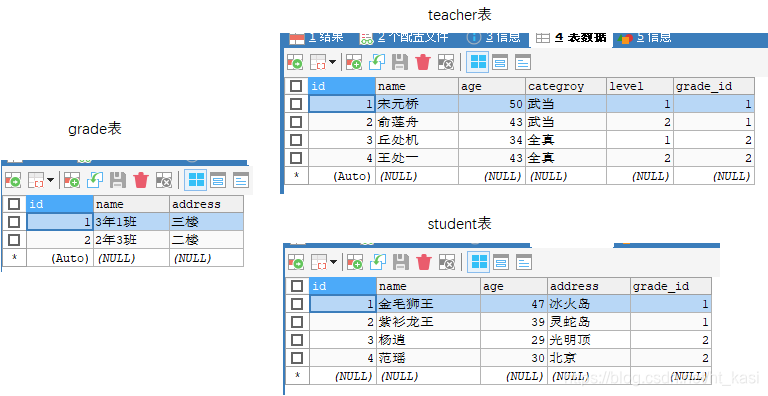
Task: Check the row checkbox for 丘处机
Action: (296, 140)
